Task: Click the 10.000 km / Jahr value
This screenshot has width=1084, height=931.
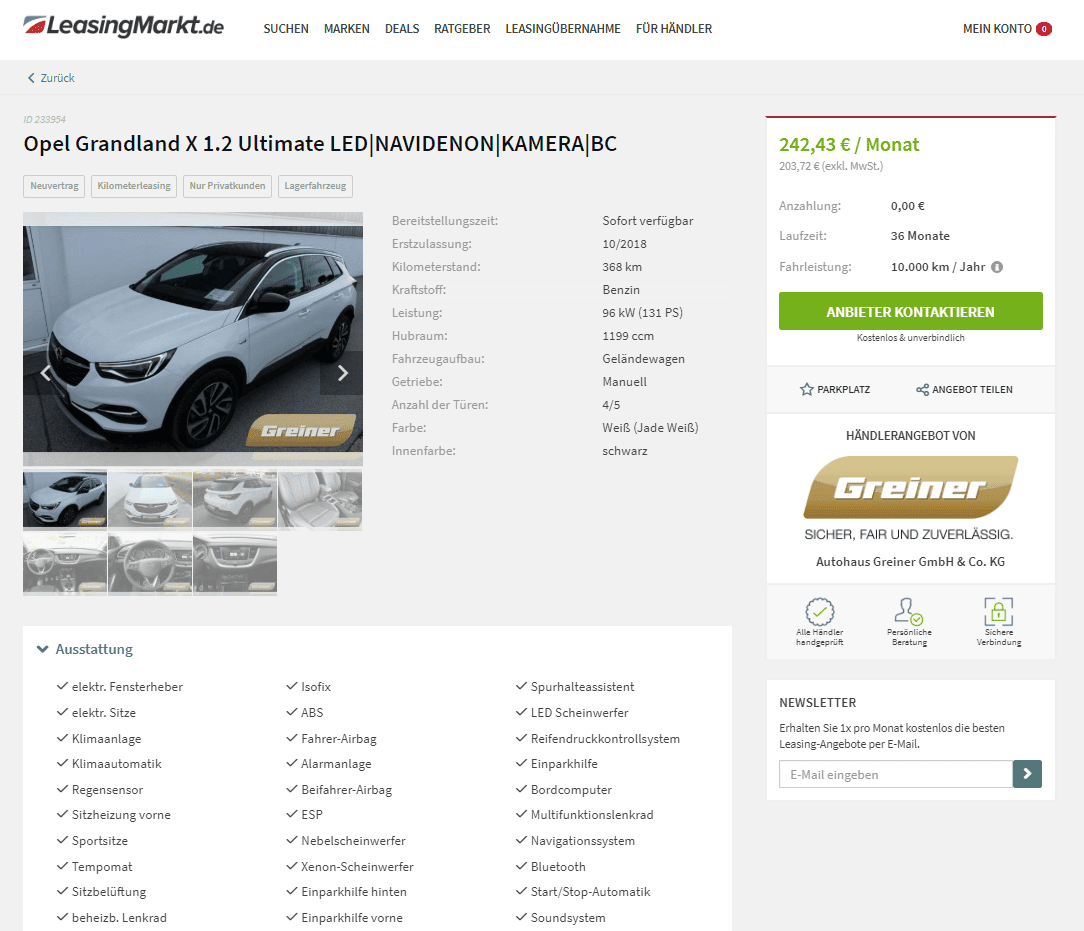Action: (938, 267)
